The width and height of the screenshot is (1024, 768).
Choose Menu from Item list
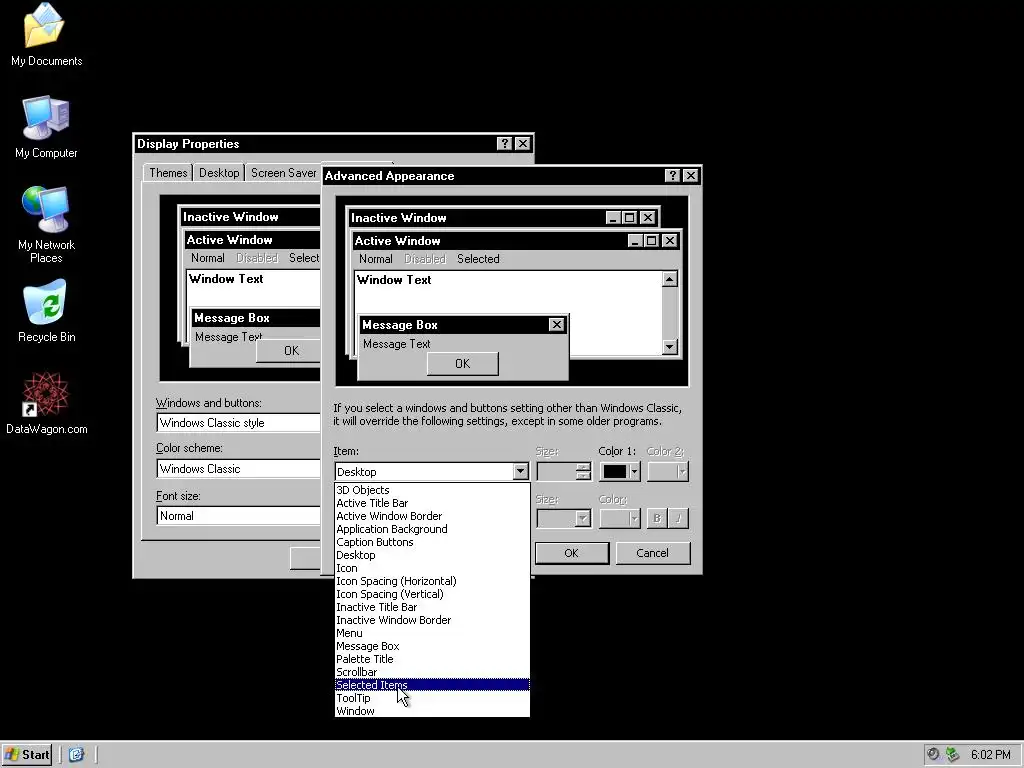tap(432, 633)
